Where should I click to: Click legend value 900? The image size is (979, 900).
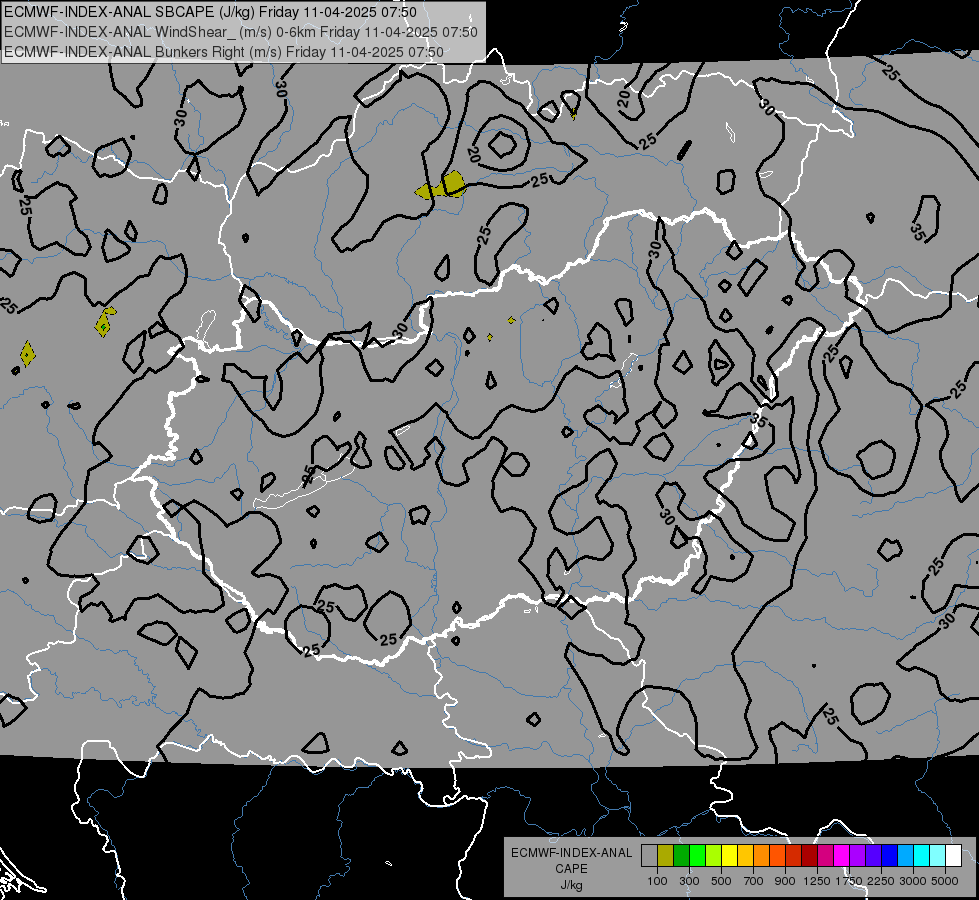pyautogui.click(x=785, y=881)
